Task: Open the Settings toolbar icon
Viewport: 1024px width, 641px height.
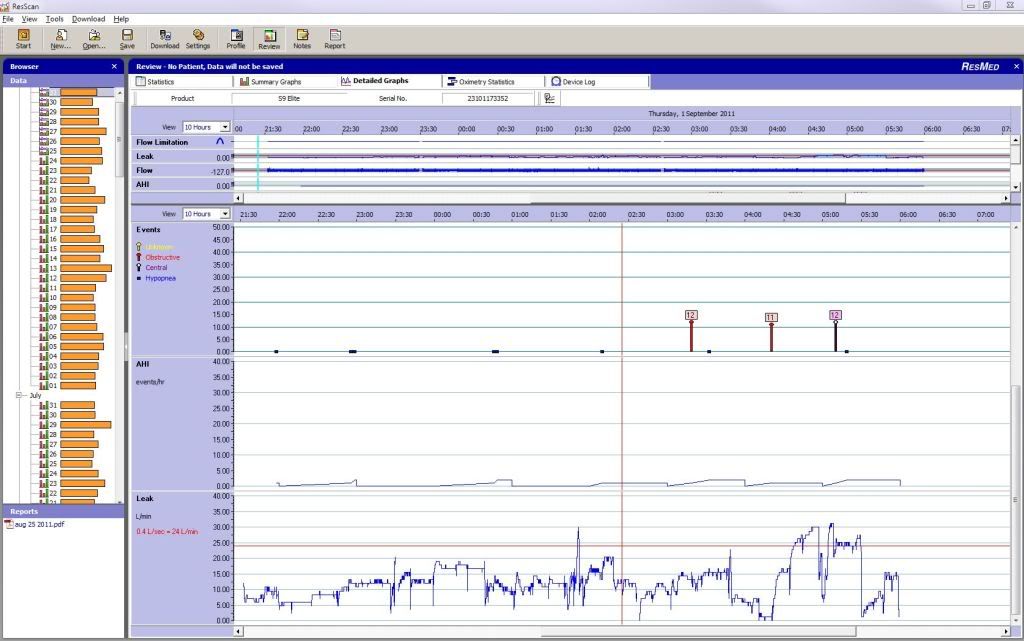Action: (198, 38)
